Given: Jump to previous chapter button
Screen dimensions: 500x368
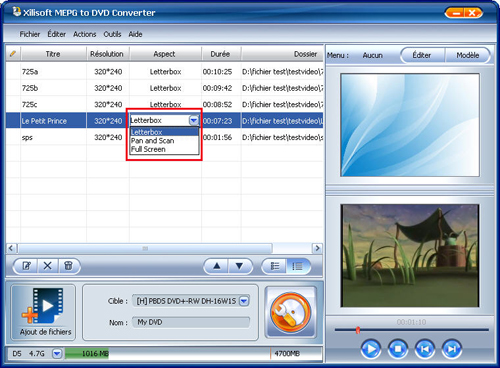Looking at the screenshot, I should 424,349.
